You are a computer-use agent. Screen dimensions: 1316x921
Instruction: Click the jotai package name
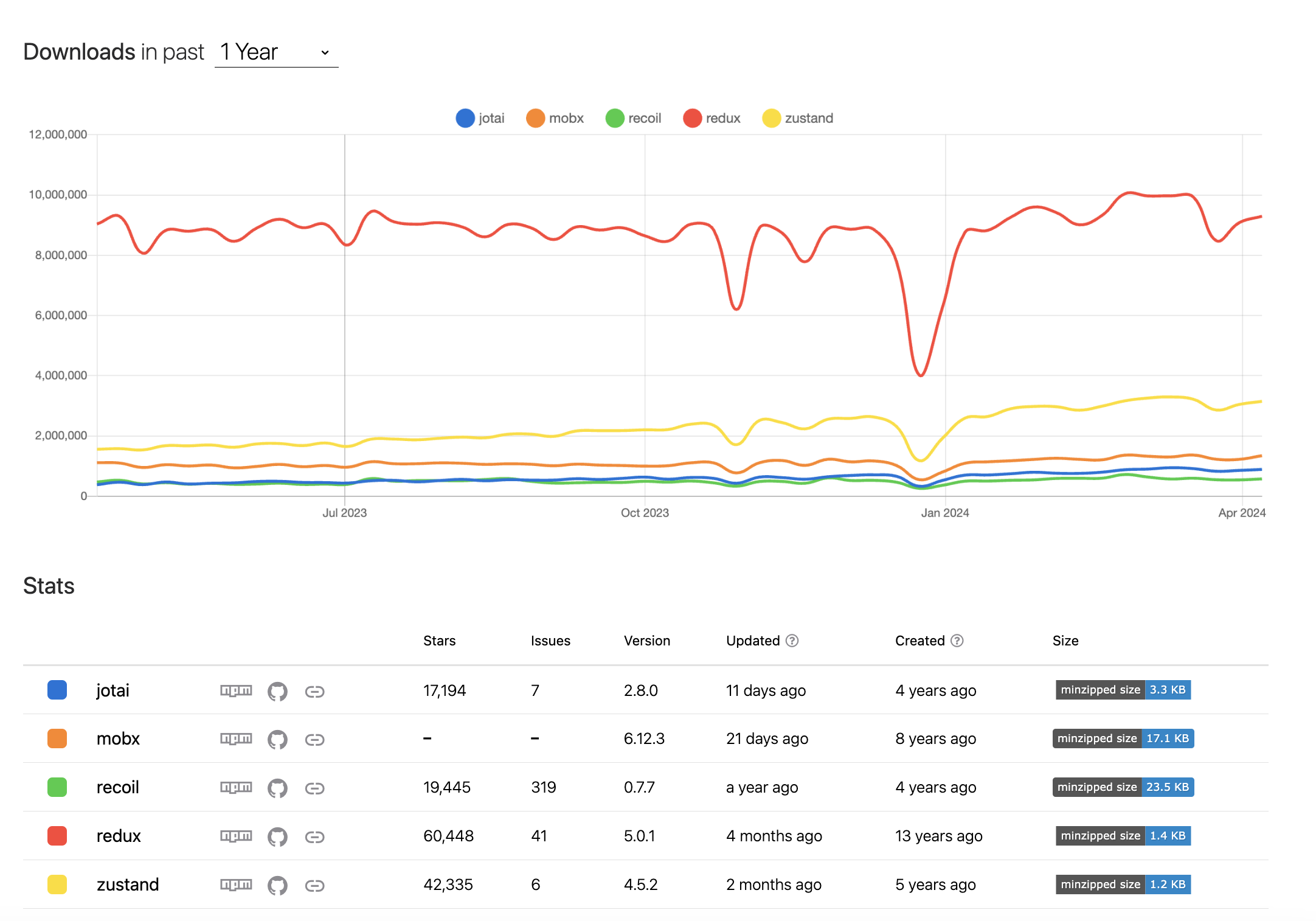point(113,690)
